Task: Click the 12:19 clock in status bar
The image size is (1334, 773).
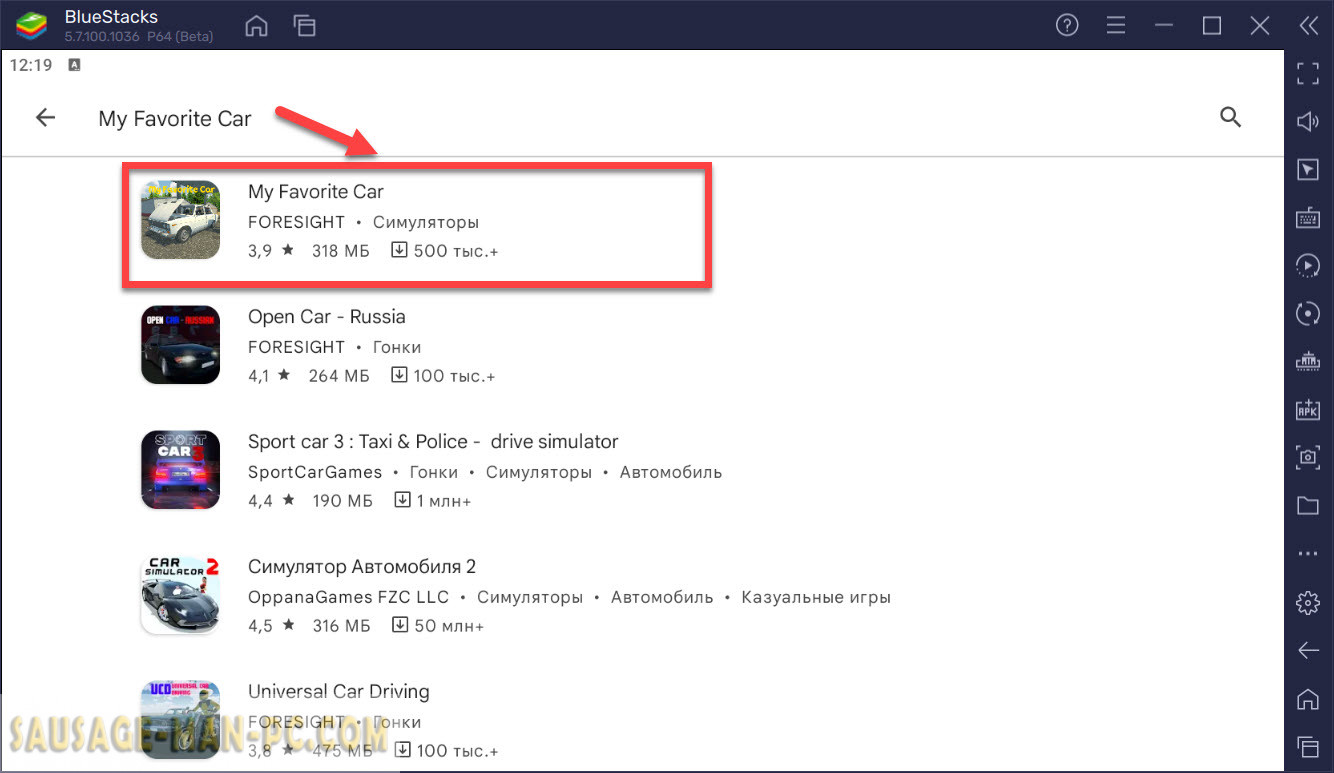Action: pos(30,65)
